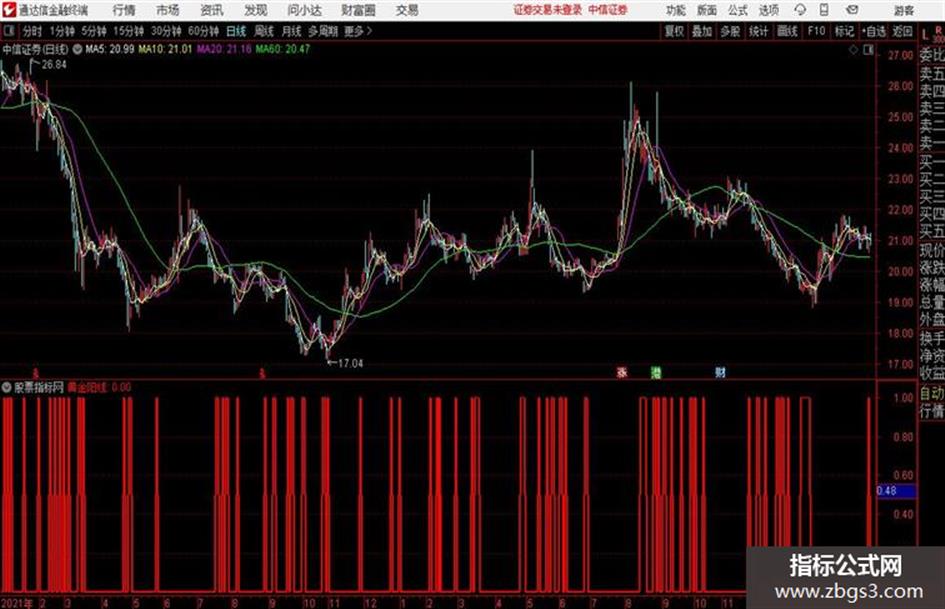This screenshot has width=945, height=609.
Task: Switch to 30分钟 period
Action: click(x=166, y=31)
